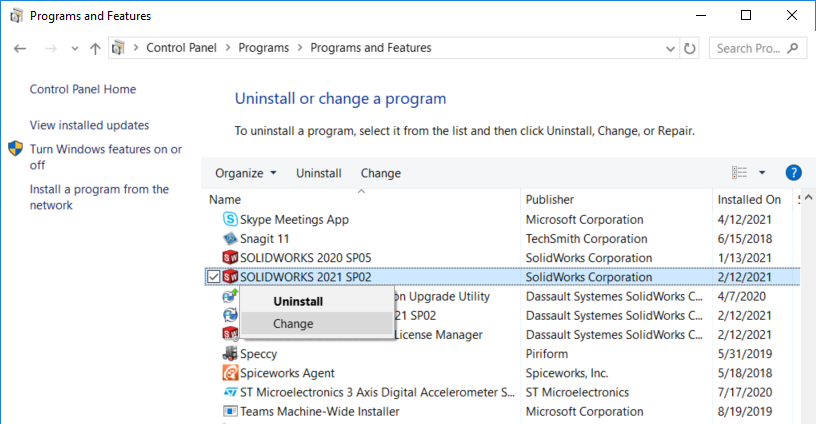Click Programs in the breadcrumb
The image size is (816, 424).
263,48
